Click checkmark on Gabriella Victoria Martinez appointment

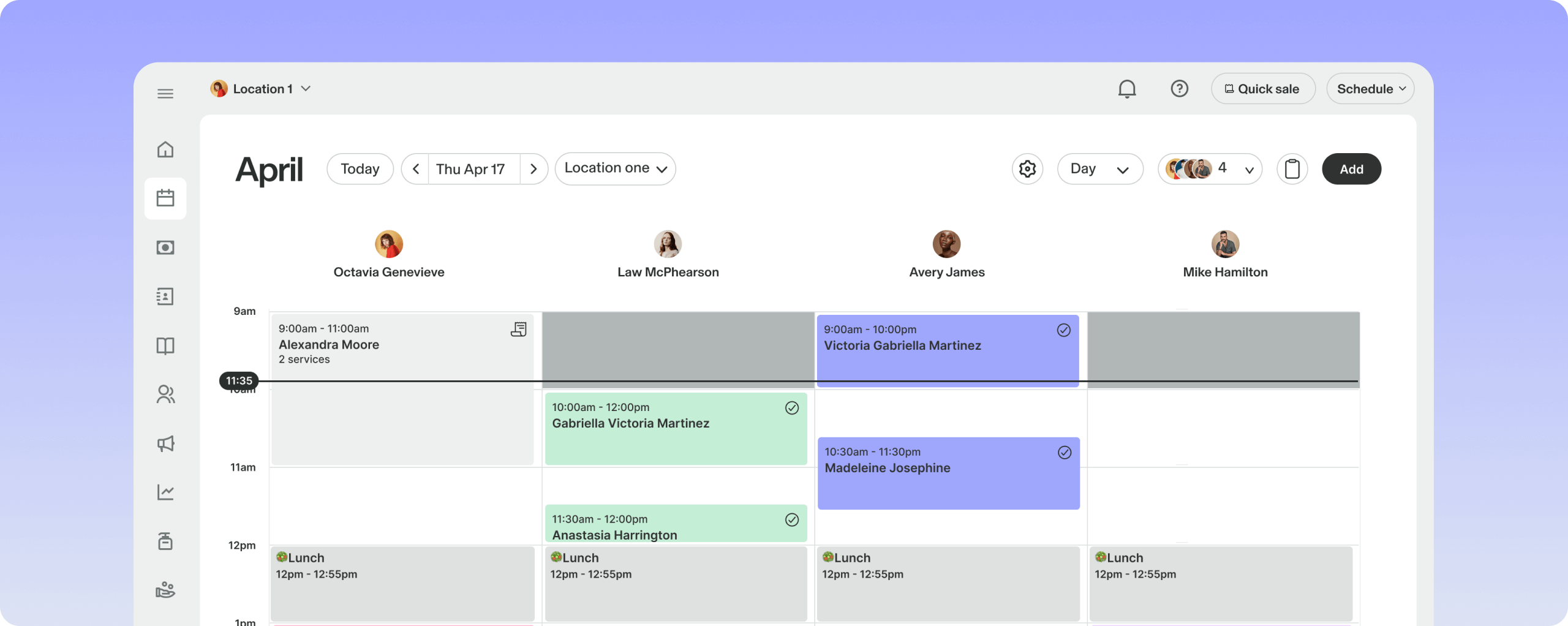pyautogui.click(x=792, y=408)
